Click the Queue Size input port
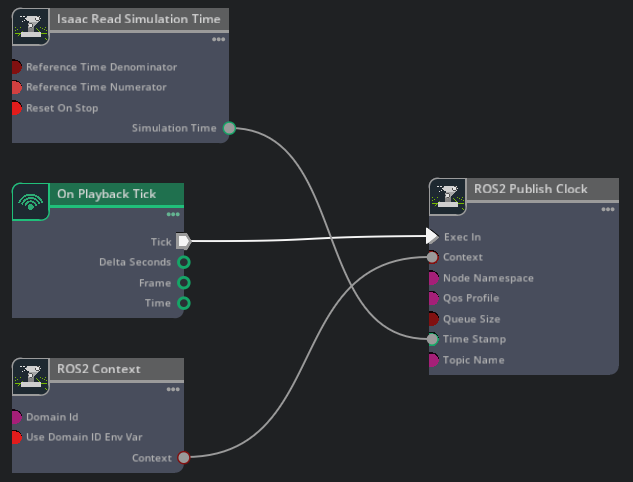 click(433, 319)
